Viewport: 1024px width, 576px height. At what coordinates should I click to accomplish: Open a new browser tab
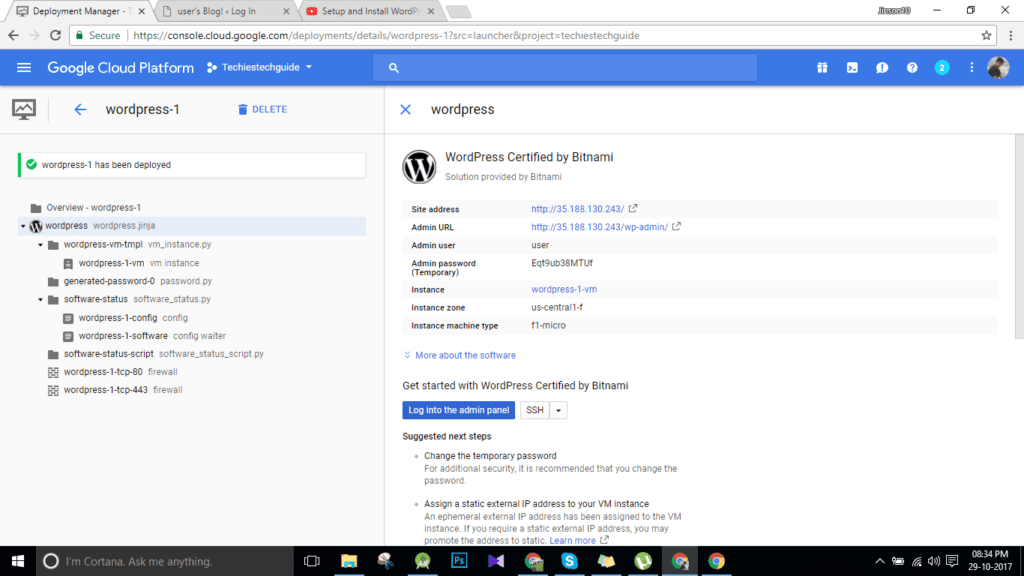click(458, 11)
